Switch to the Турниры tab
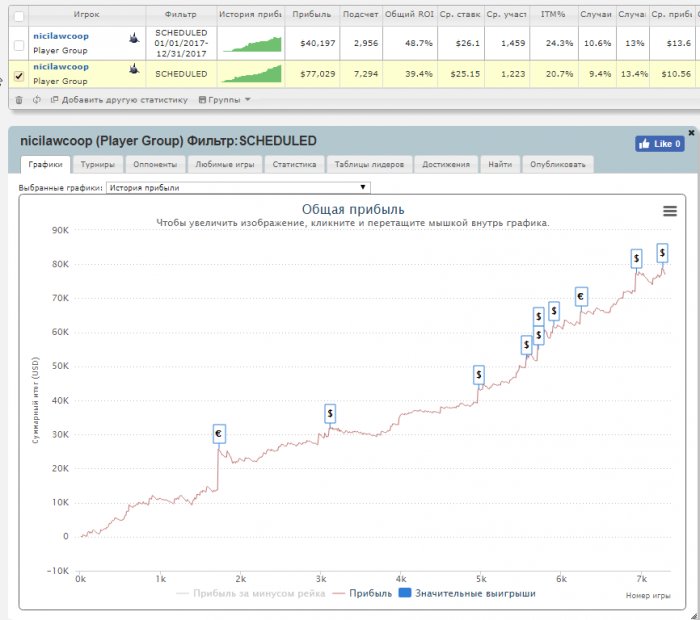 point(97,164)
